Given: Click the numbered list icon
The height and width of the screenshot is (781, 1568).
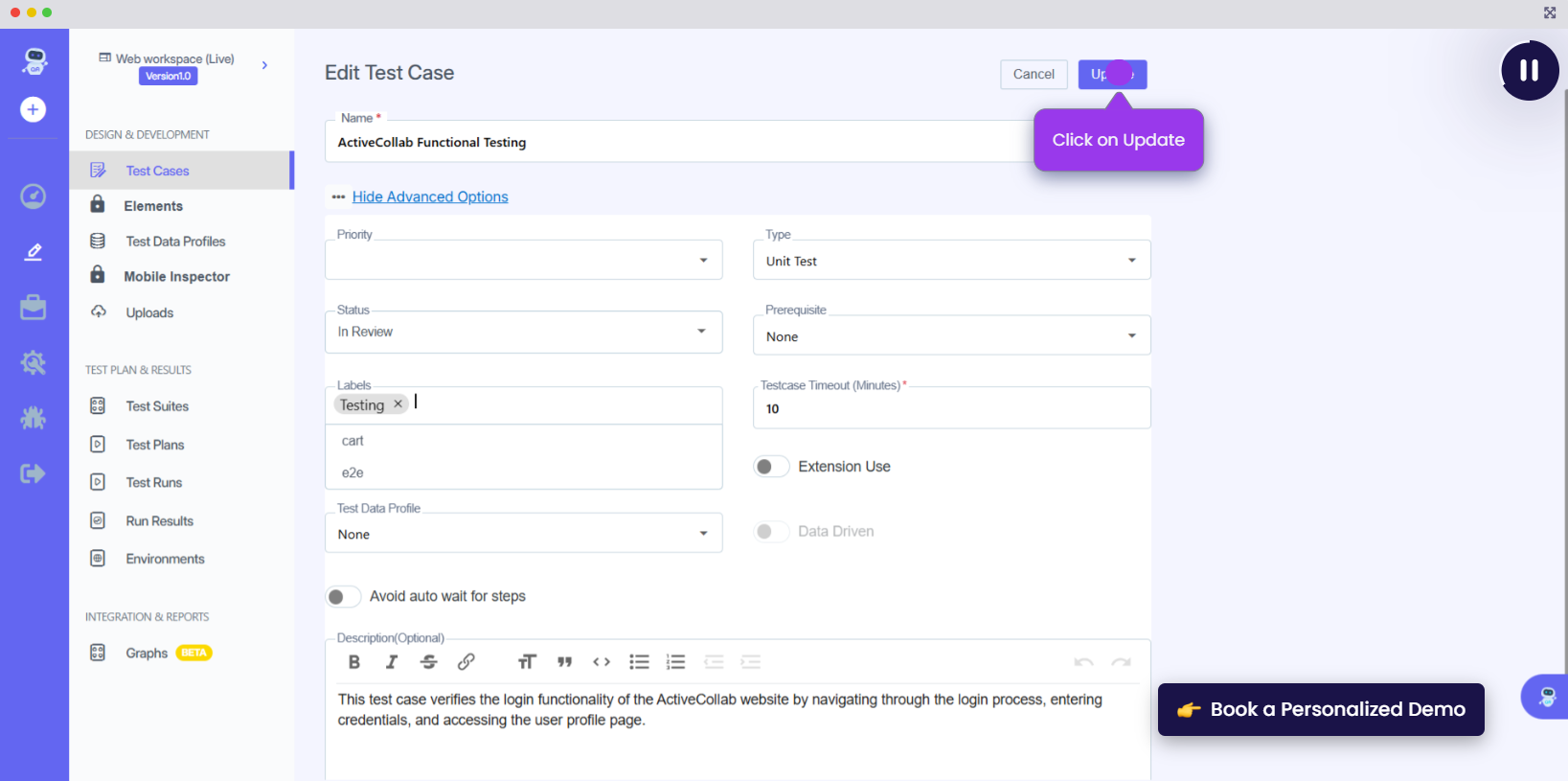Looking at the screenshot, I should [676, 662].
